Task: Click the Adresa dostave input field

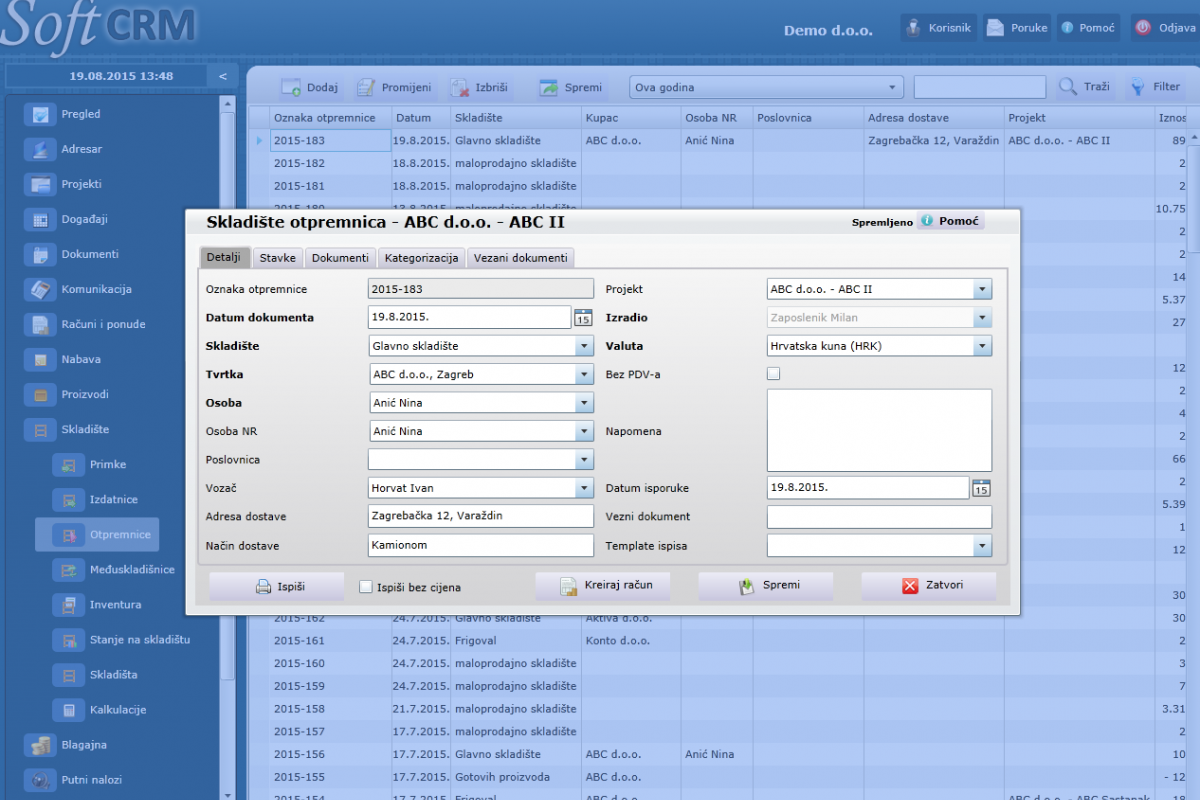Action: coord(481,517)
